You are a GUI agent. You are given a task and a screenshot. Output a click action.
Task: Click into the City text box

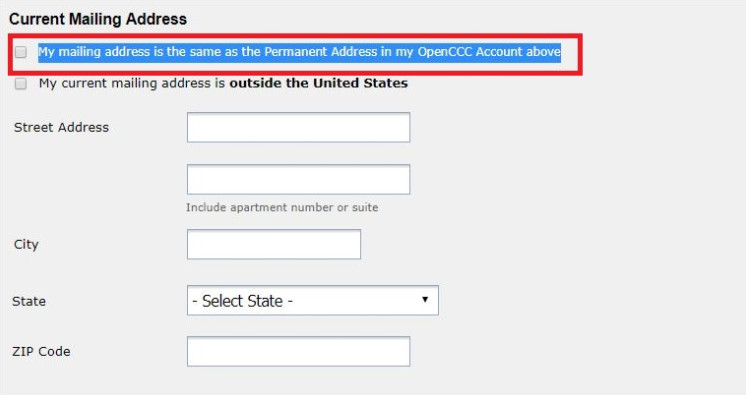274,244
